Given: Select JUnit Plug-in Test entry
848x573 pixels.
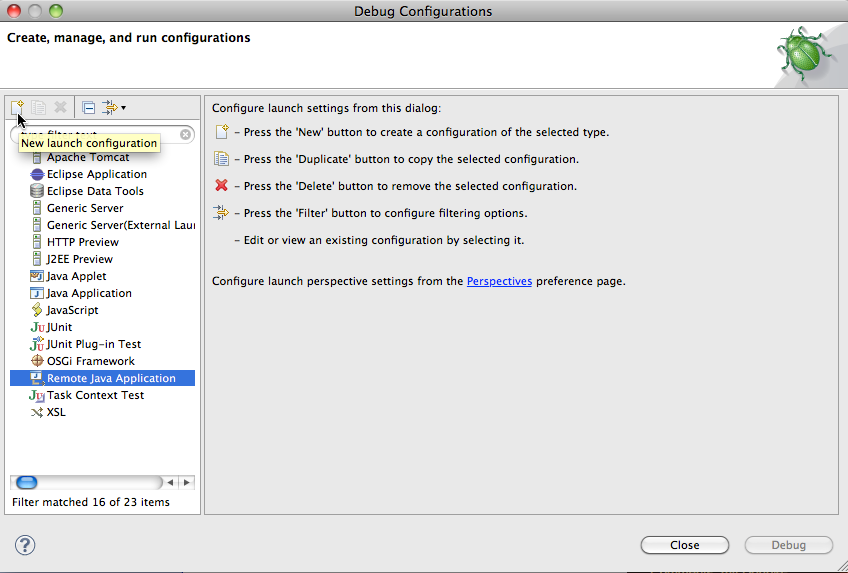Looking at the screenshot, I should pyautogui.click(x=94, y=344).
